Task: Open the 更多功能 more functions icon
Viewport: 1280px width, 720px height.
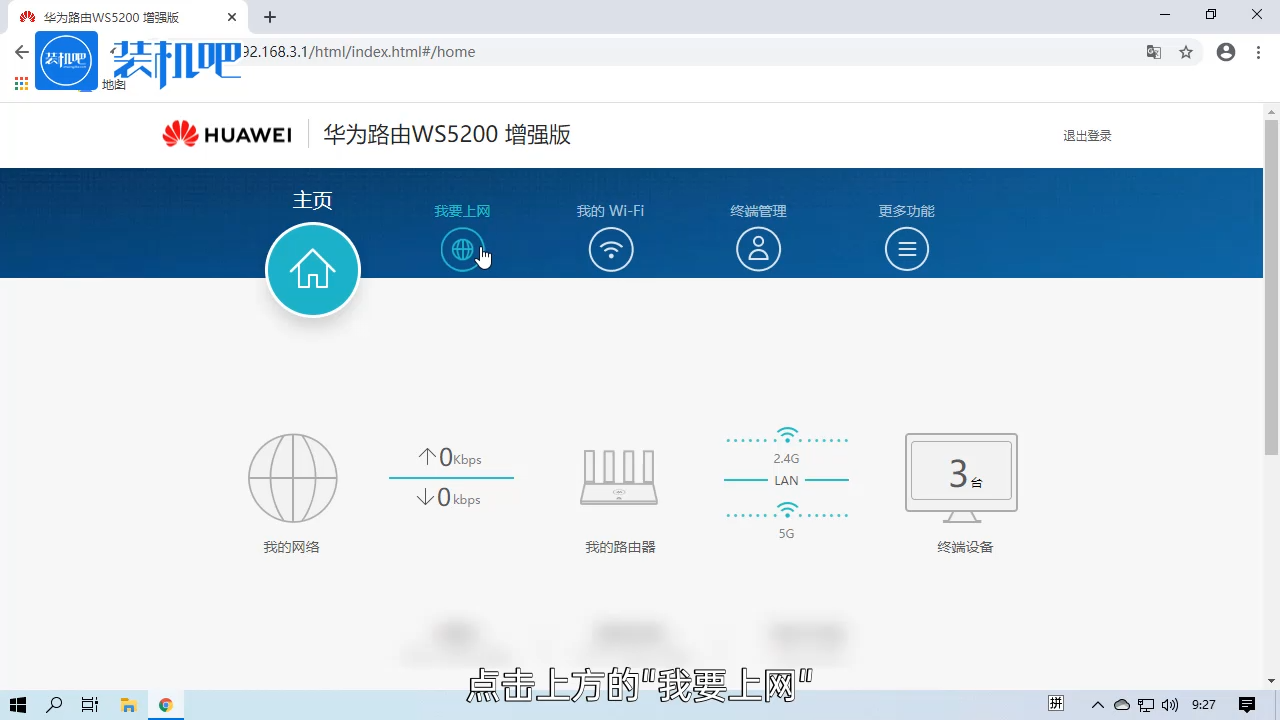Action: click(x=906, y=249)
